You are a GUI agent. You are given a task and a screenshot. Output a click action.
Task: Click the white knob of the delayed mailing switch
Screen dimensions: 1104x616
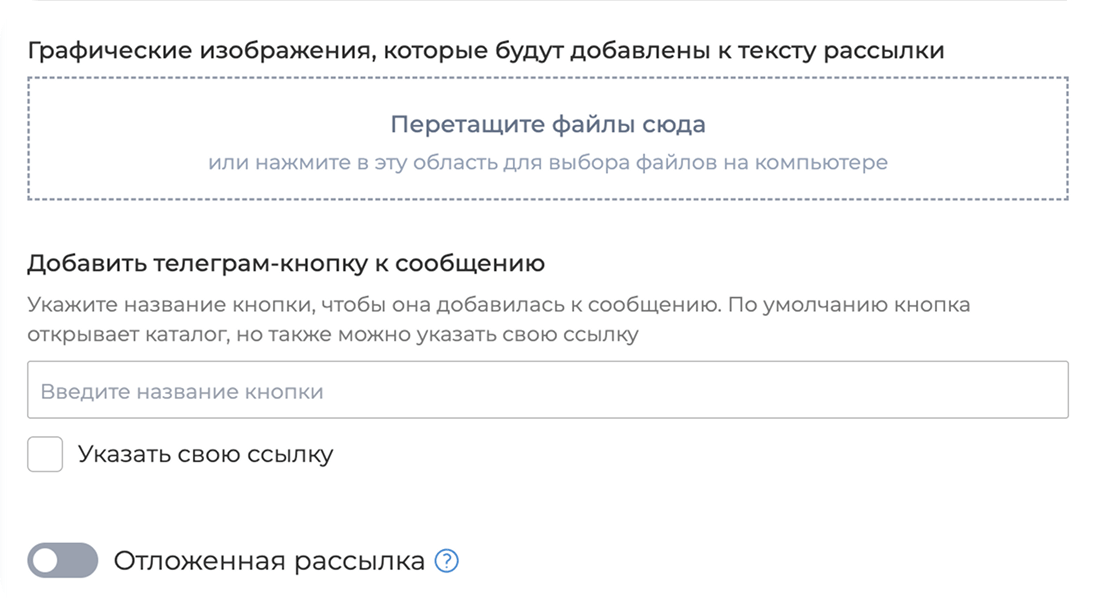pos(46,561)
